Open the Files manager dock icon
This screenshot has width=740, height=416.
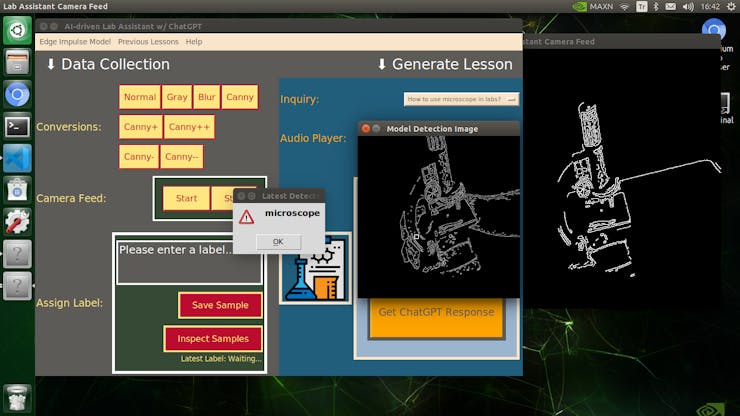click(17, 62)
